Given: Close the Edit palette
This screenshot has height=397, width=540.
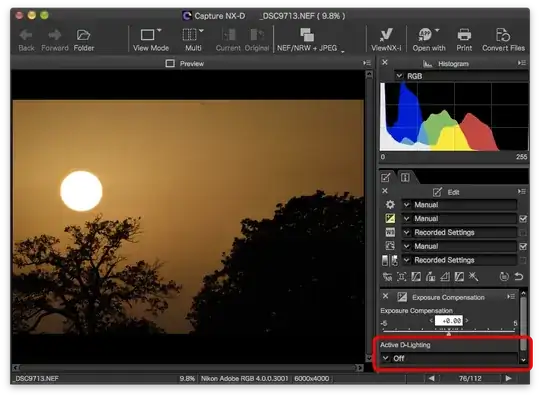Looking at the screenshot, I should click(385, 191).
